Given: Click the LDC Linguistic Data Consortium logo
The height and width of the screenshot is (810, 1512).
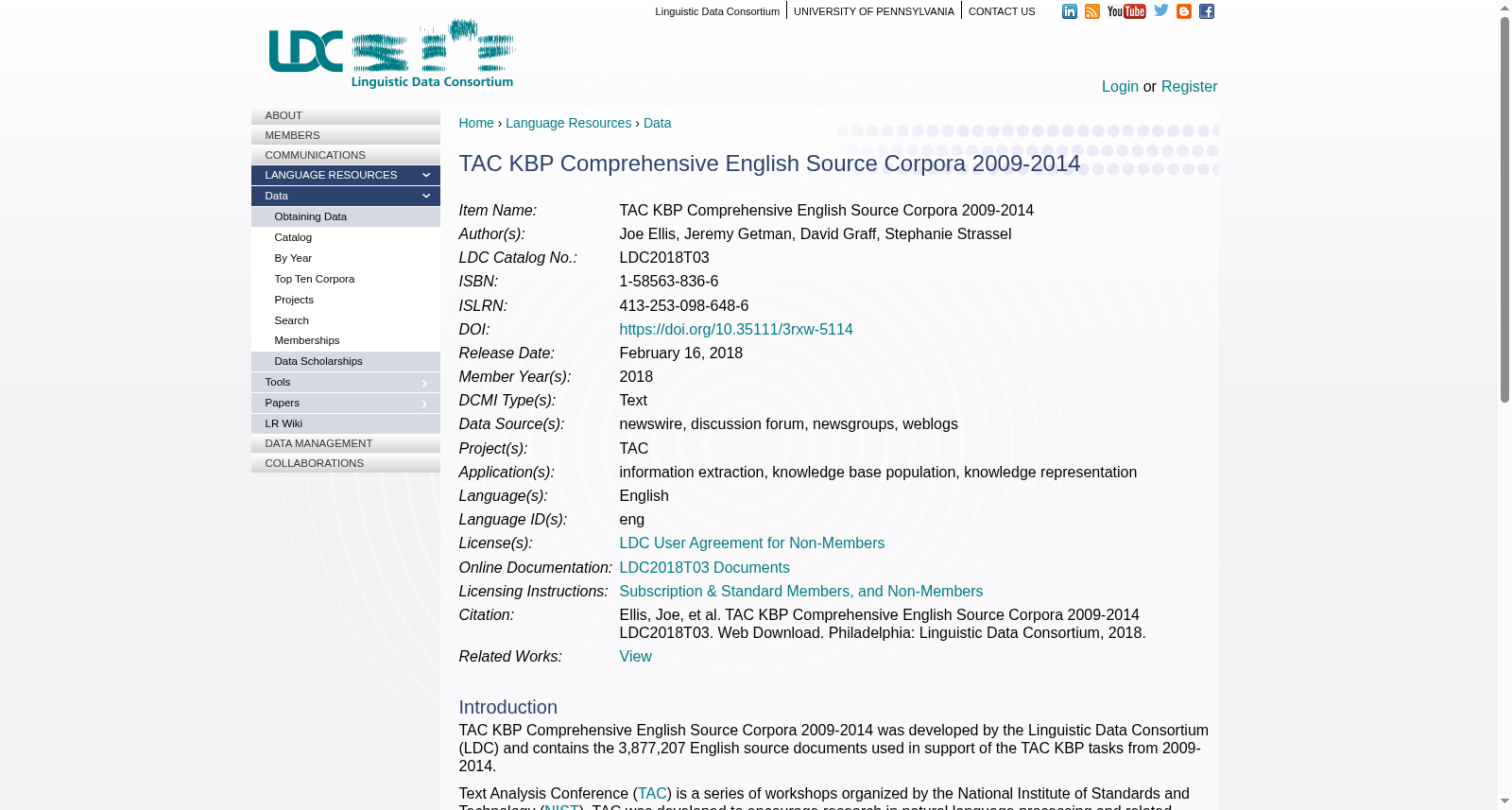Looking at the screenshot, I should (x=392, y=54).
